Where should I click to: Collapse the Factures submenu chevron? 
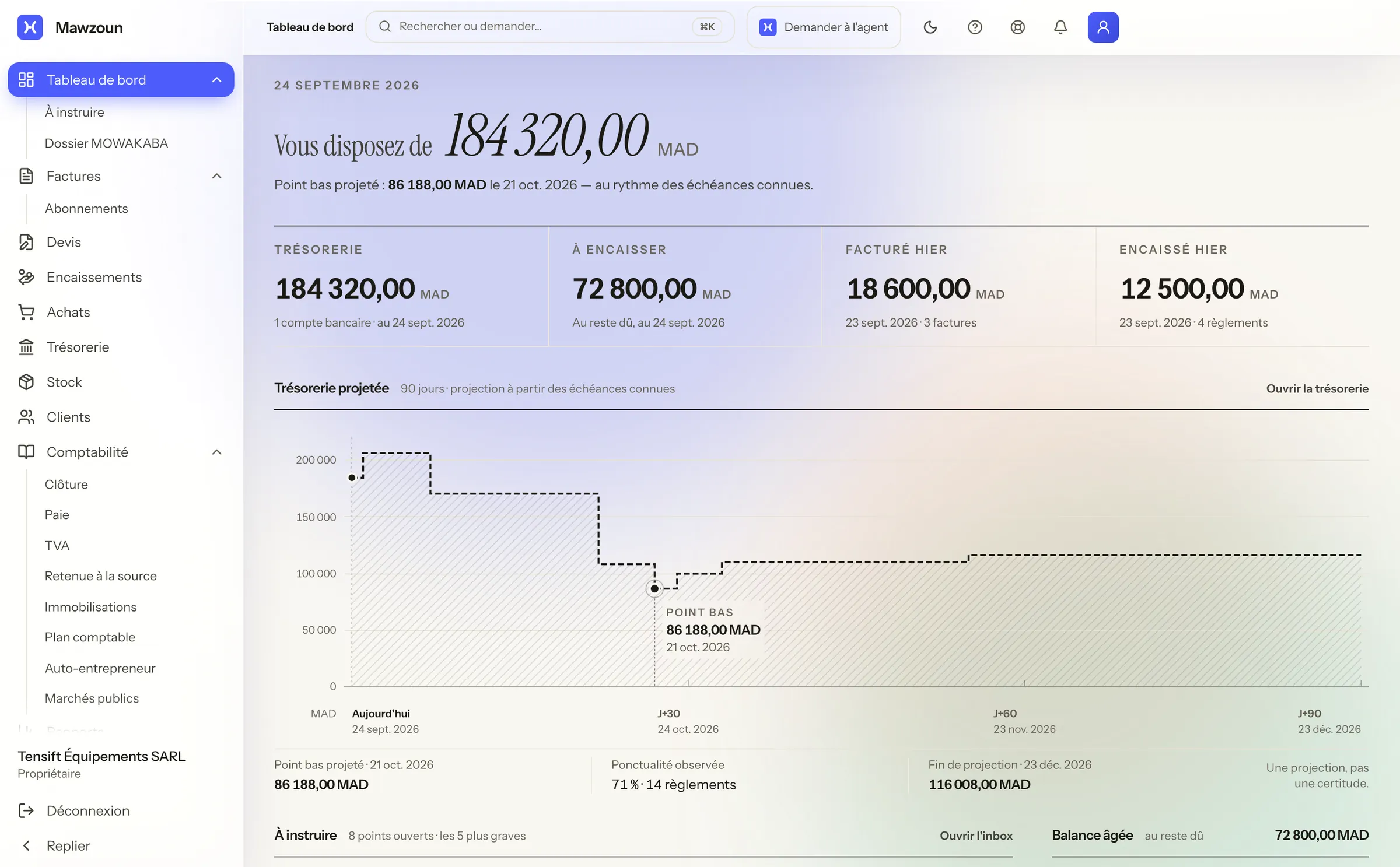coord(216,176)
